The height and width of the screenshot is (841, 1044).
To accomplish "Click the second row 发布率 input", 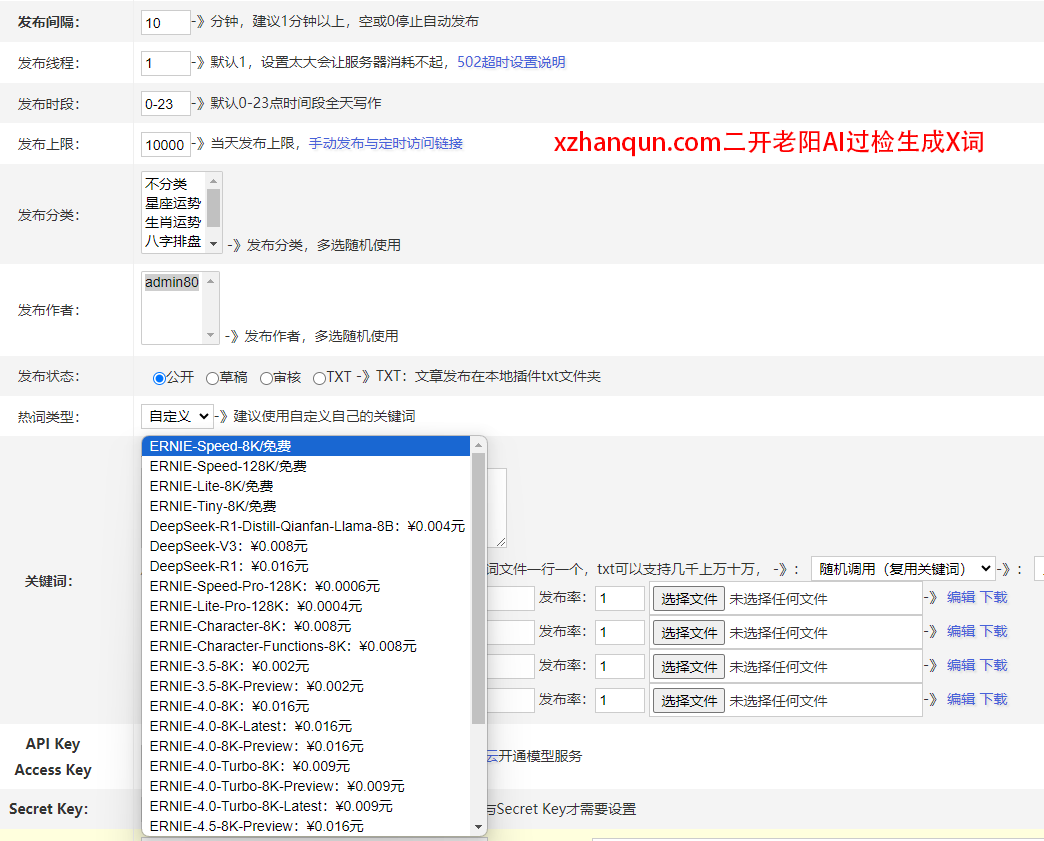I will [620, 633].
